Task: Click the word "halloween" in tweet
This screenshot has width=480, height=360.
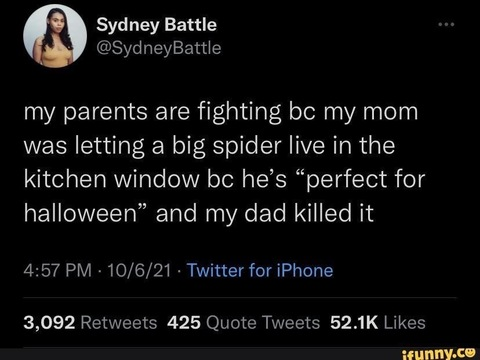Action: (x=81, y=213)
